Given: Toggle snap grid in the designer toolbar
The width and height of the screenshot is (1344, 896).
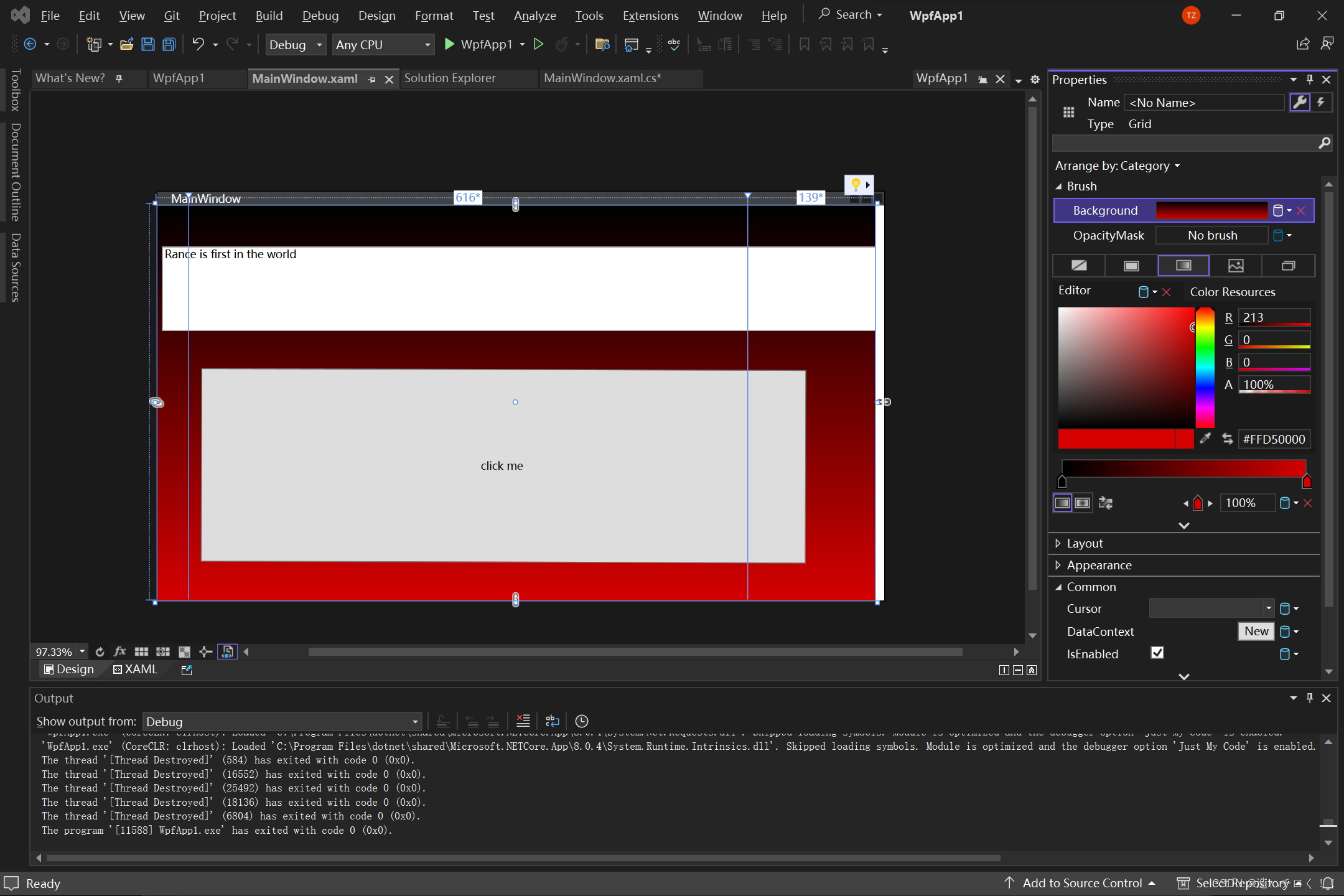Looking at the screenshot, I should coord(141,651).
